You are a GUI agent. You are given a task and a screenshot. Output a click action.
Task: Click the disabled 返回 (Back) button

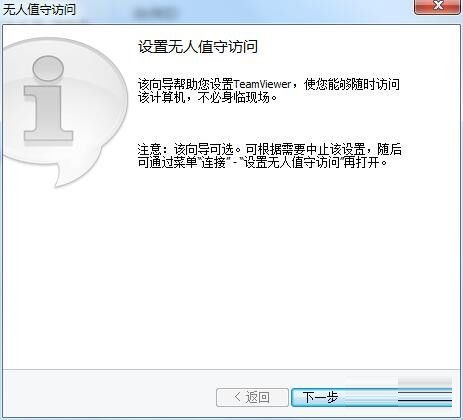(252, 397)
